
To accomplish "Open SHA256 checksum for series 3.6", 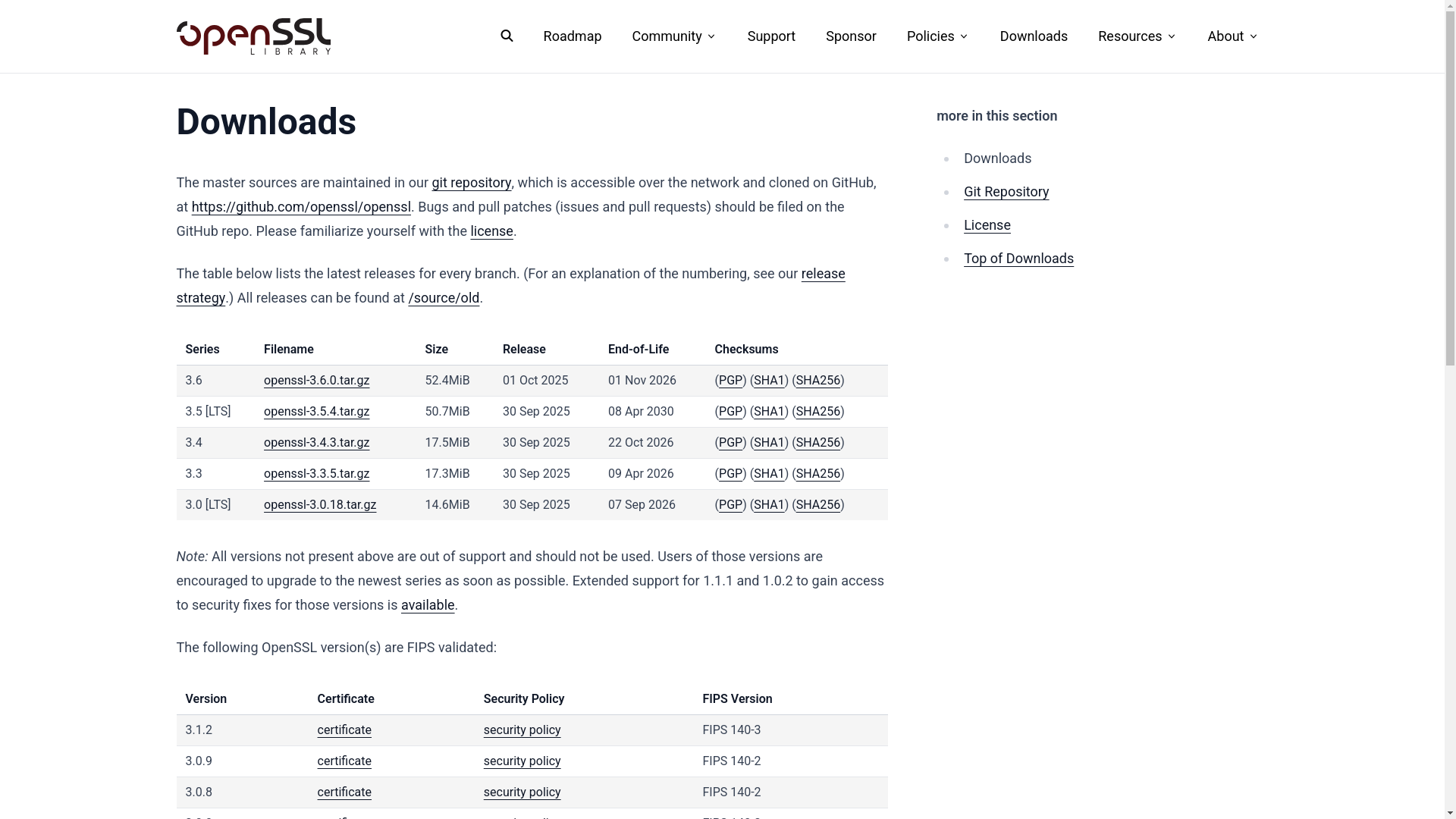I will (x=817, y=381).
